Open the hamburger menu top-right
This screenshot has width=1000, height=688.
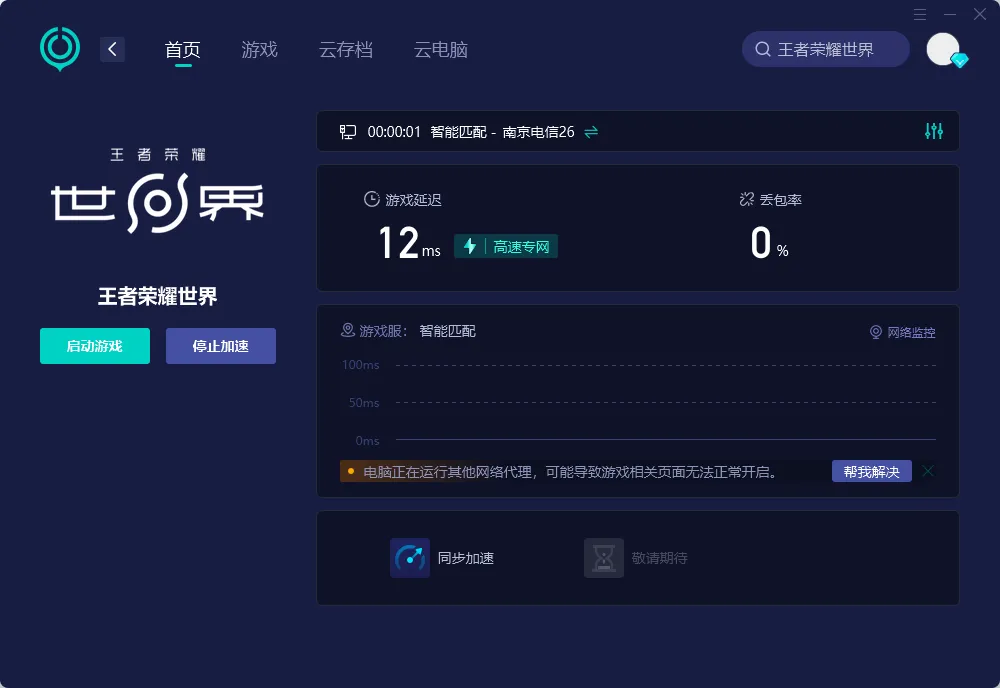tap(919, 15)
